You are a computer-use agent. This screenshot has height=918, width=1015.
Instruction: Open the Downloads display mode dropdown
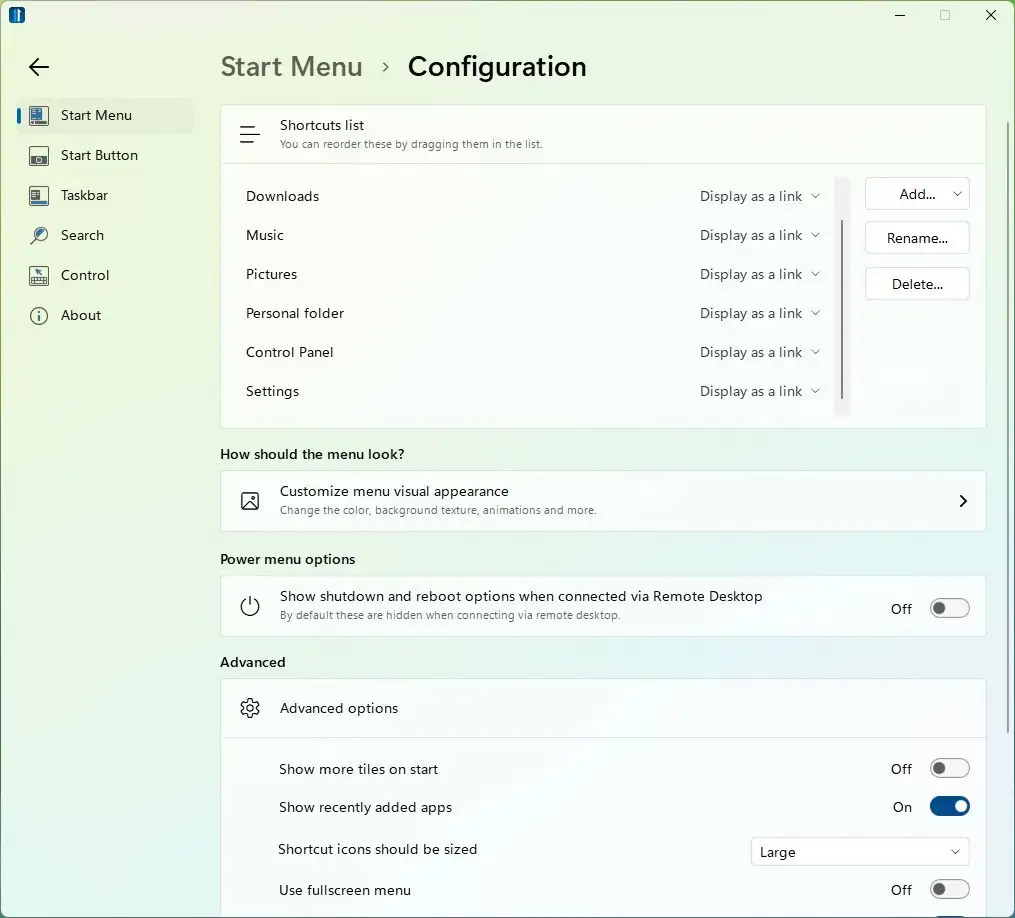click(x=760, y=196)
